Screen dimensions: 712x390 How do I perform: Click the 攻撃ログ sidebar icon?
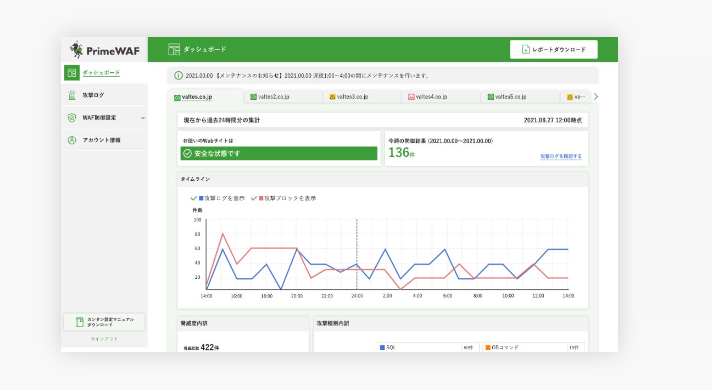pyautogui.click(x=72, y=95)
